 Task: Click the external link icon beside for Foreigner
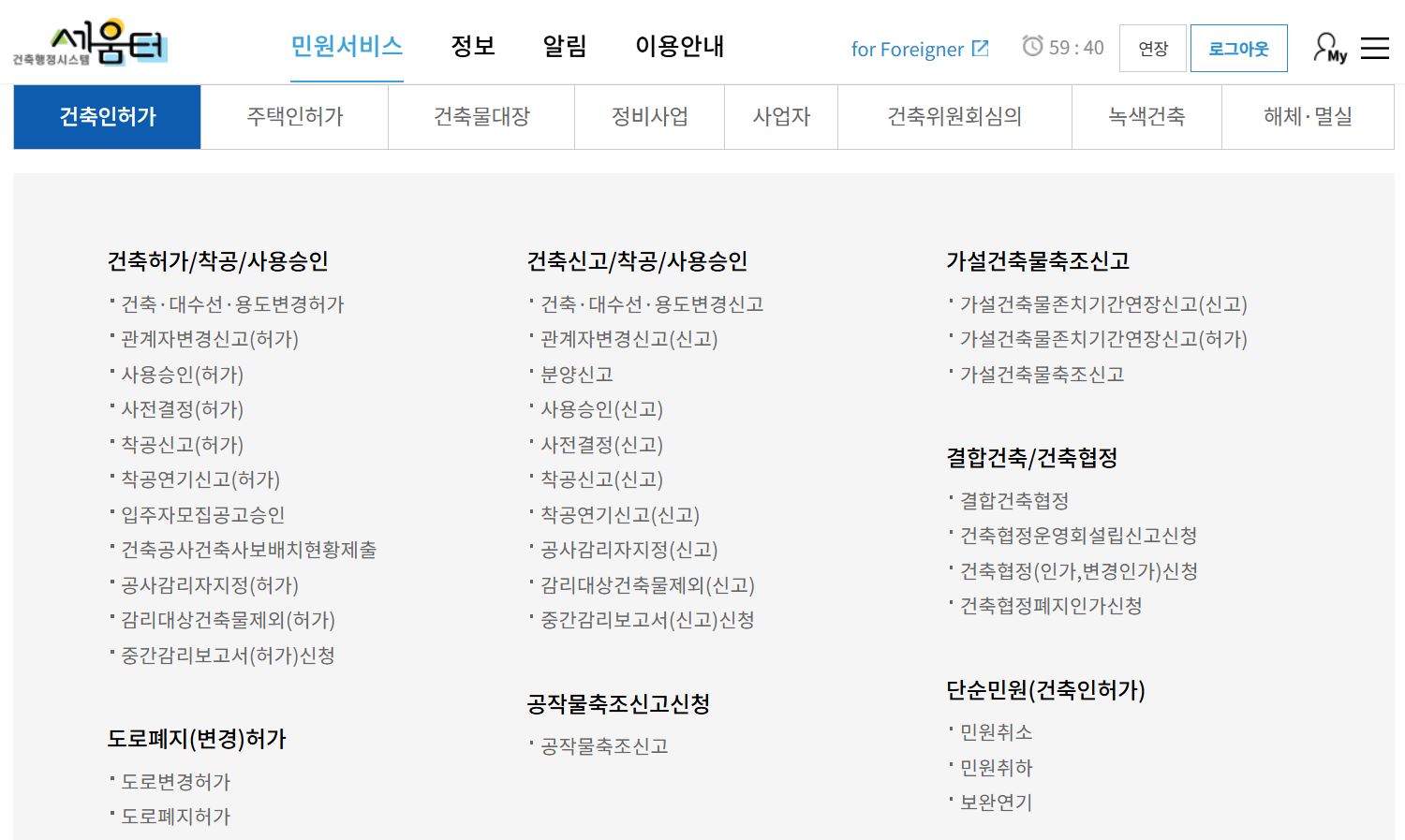(982, 48)
